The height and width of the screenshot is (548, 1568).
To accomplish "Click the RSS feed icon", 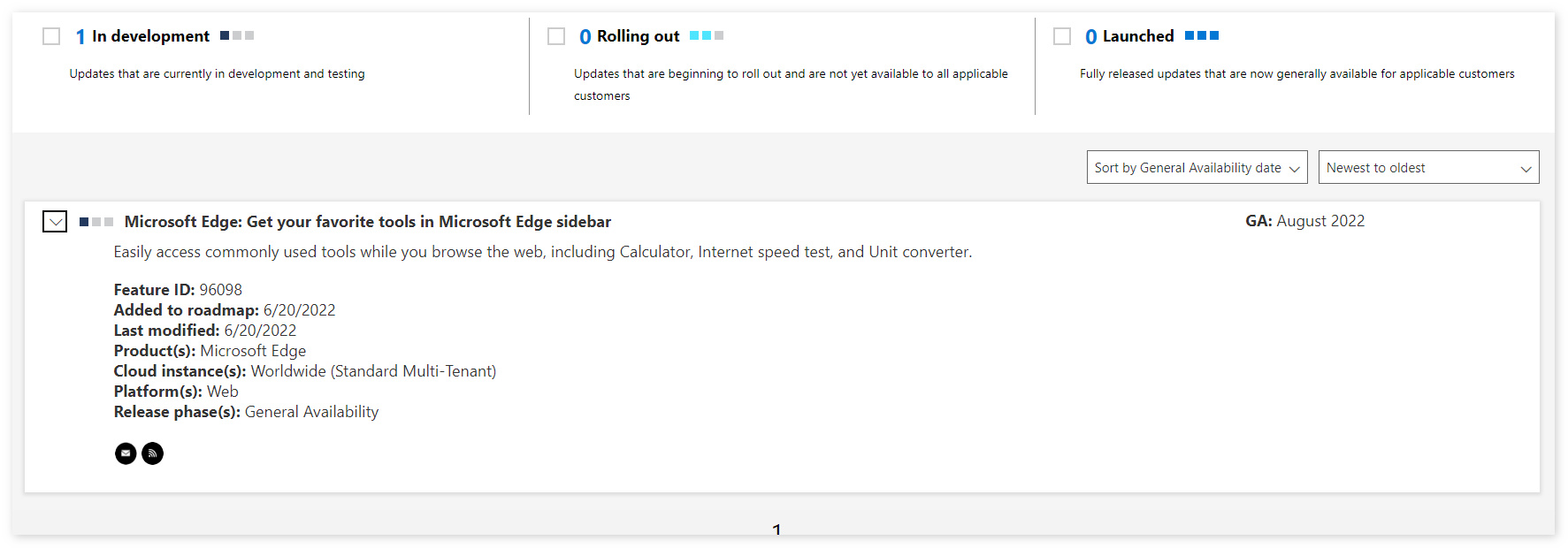I will coord(153,453).
